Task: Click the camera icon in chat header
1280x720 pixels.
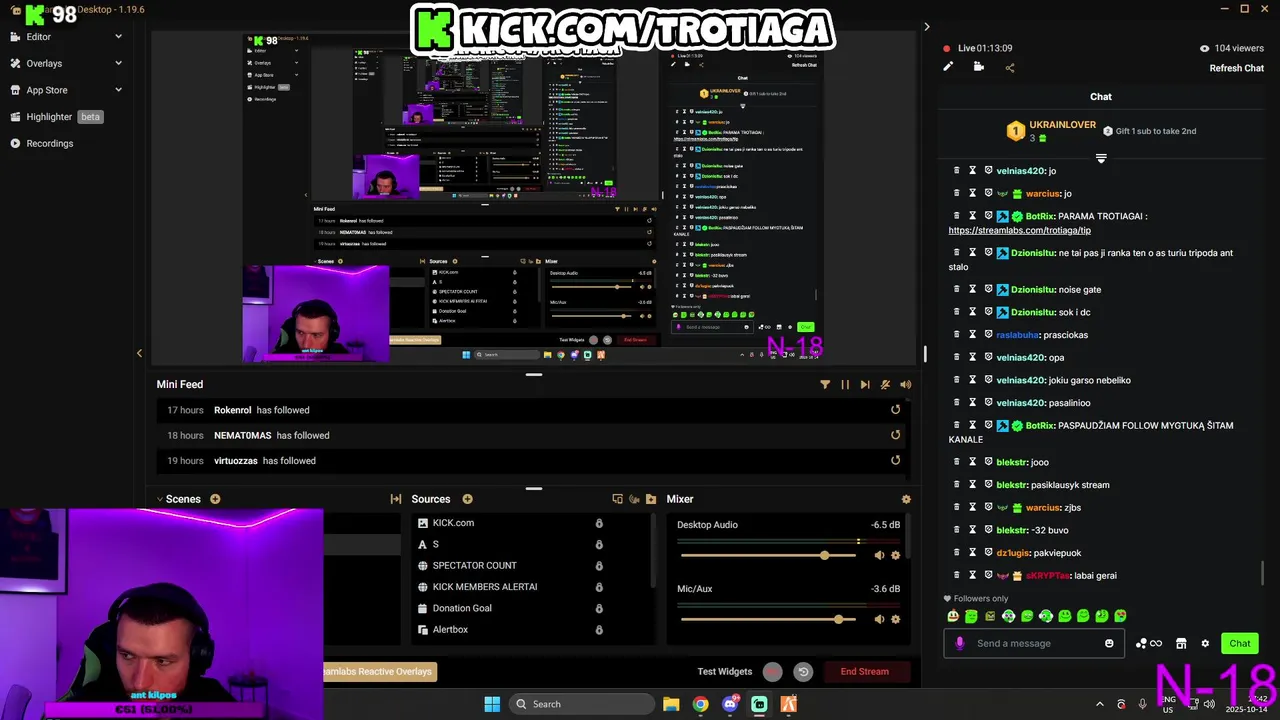Action: pyautogui.click(x=979, y=67)
